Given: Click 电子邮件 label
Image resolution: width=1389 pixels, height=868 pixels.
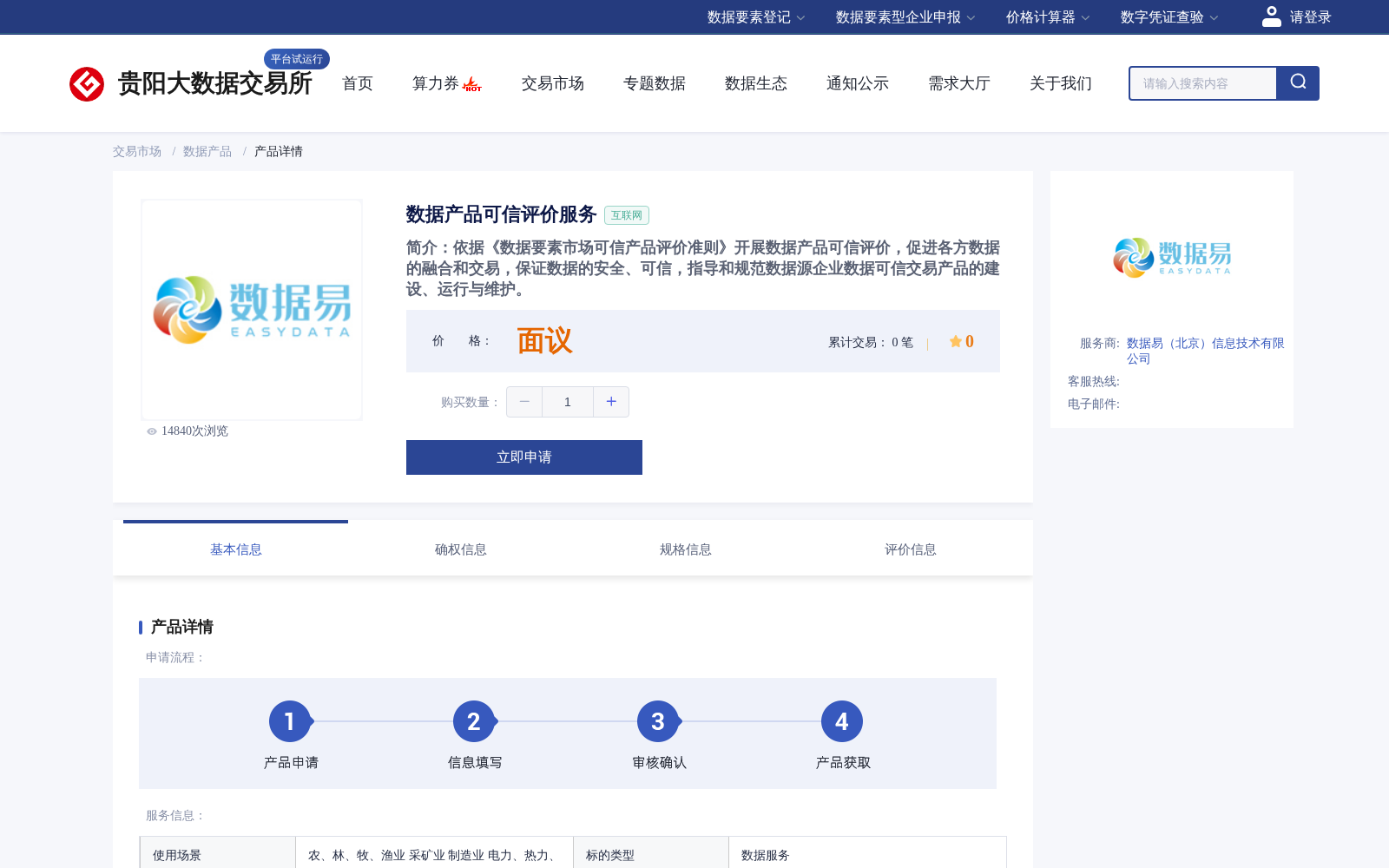Looking at the screenshot, I should [1094, 404].
